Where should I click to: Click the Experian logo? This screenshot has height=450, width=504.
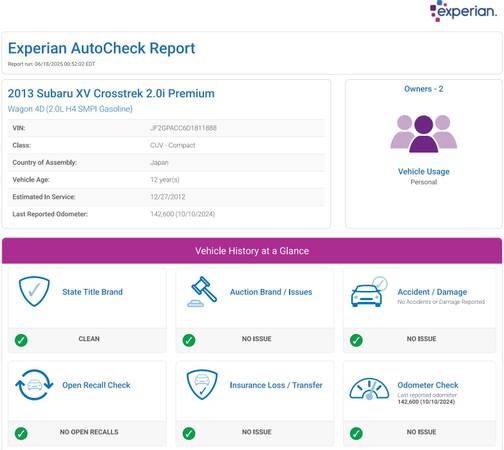coord(463,11)
